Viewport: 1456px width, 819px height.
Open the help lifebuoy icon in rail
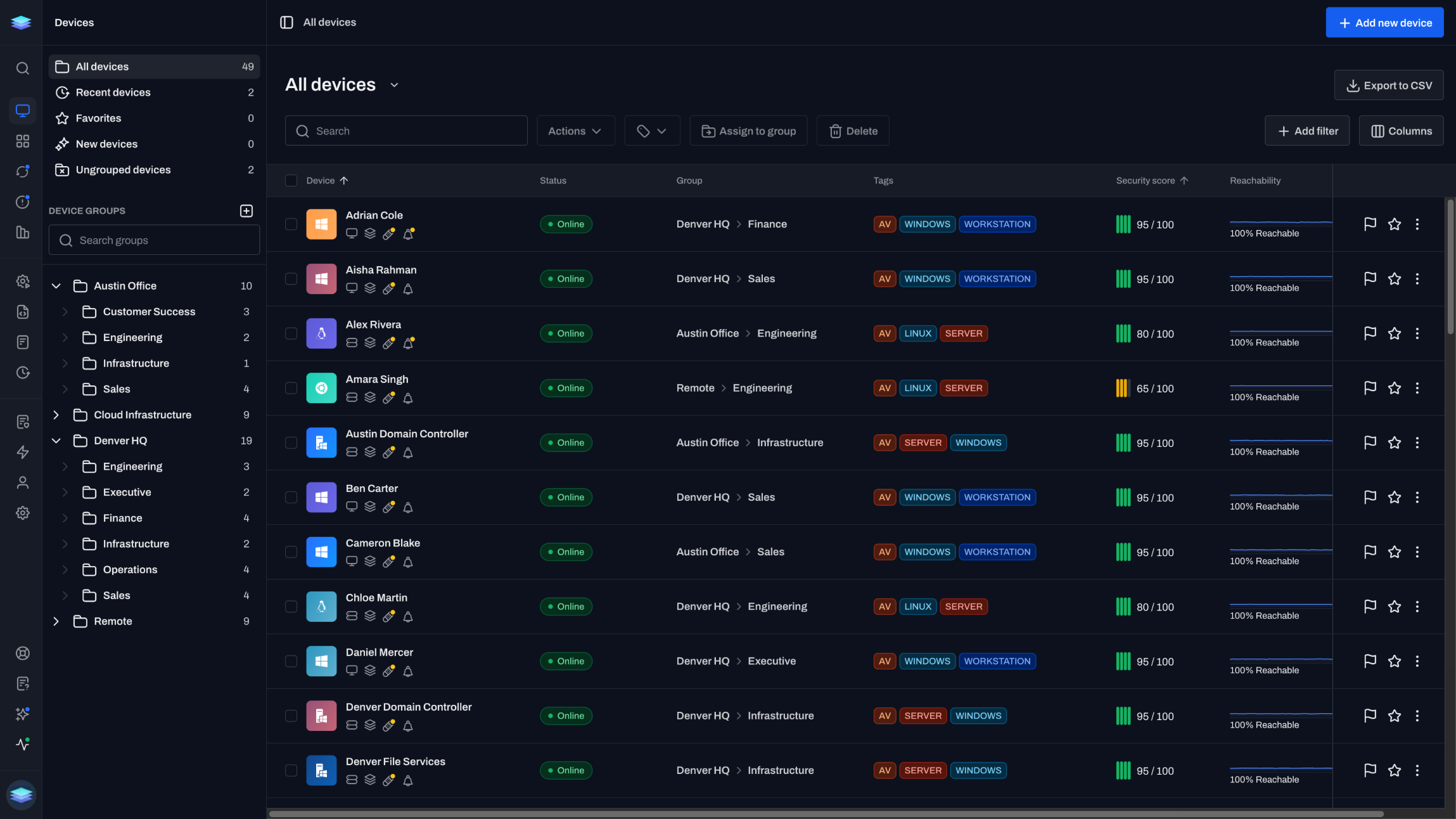click(x=23, y=653)
